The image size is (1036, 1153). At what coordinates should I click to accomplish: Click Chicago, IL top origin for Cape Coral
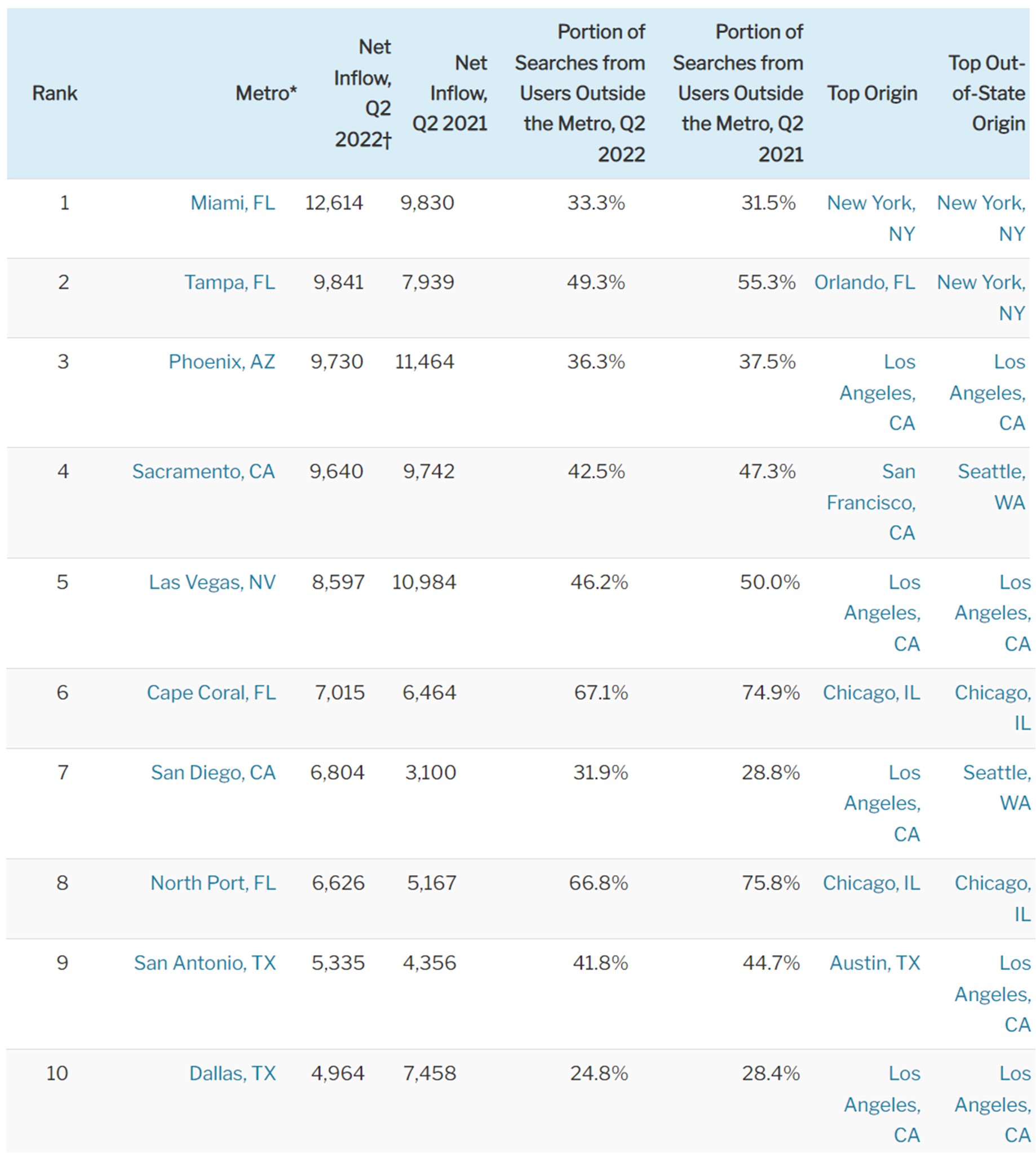click(871, 693)
